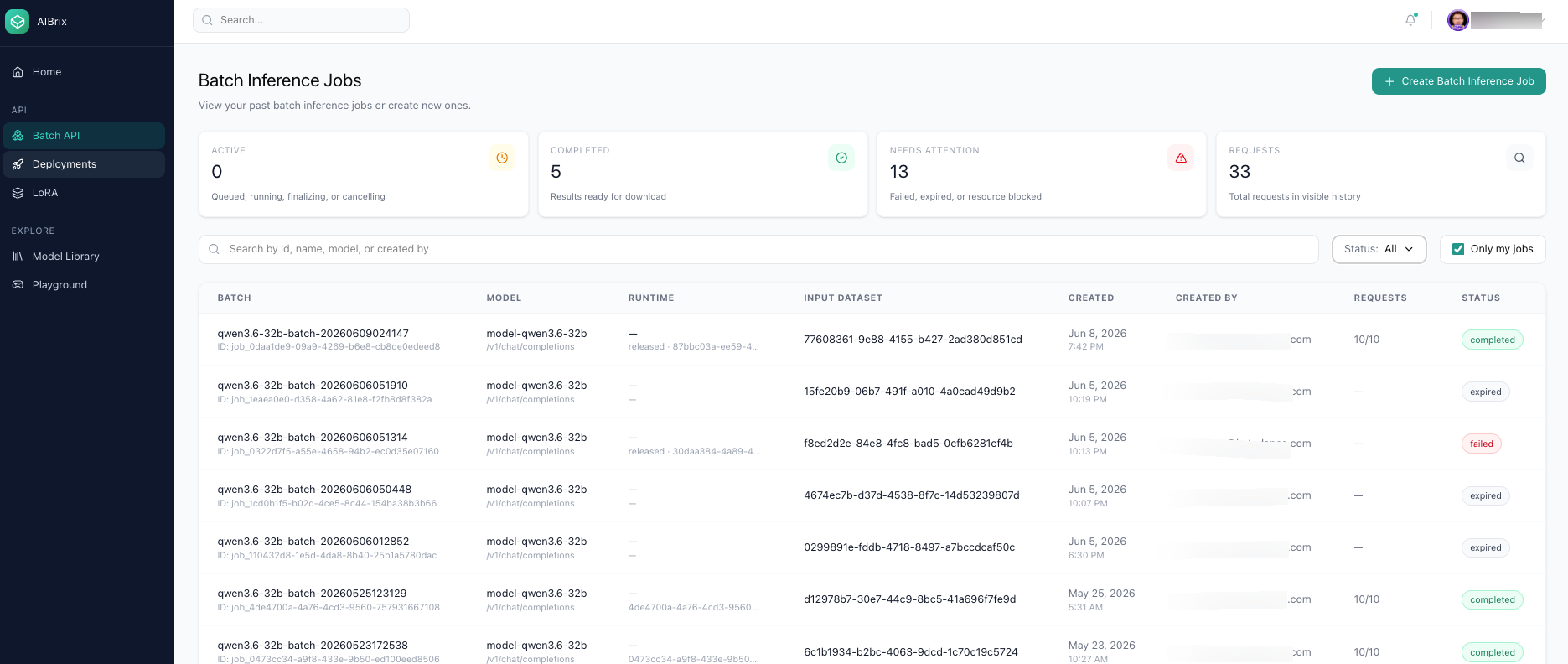Viewport: 1568px width, 664px height.
Task: Click the user avatar picture
Action: (x=1458, y=20)
